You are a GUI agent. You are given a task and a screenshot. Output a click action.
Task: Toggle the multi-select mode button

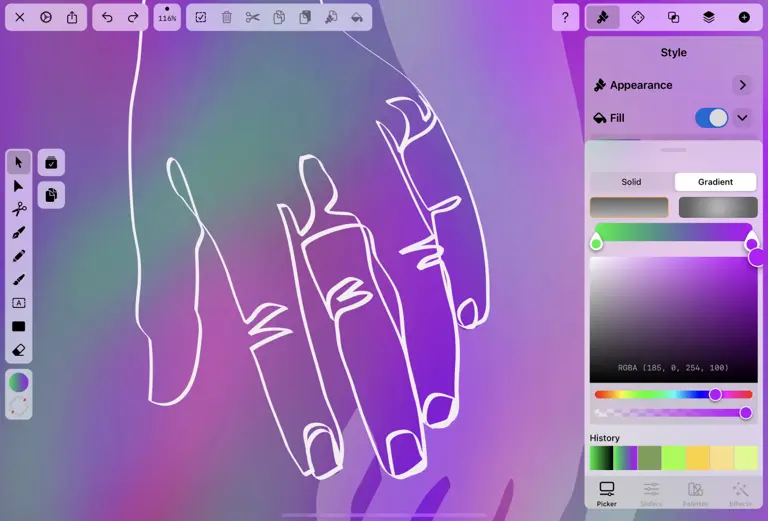(x=51, y=163)
